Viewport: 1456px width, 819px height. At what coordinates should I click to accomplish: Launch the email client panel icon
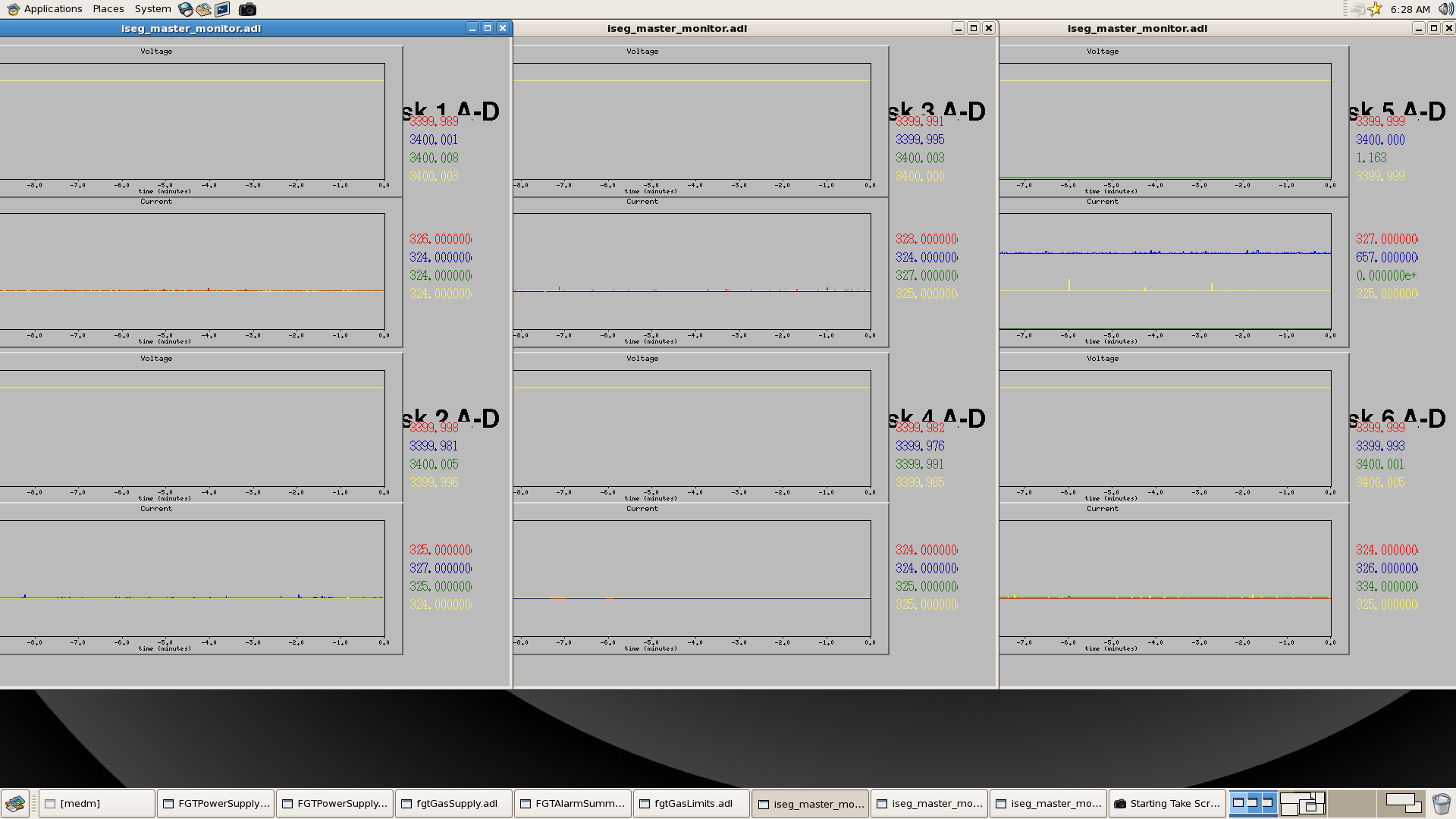click(204, 9)
